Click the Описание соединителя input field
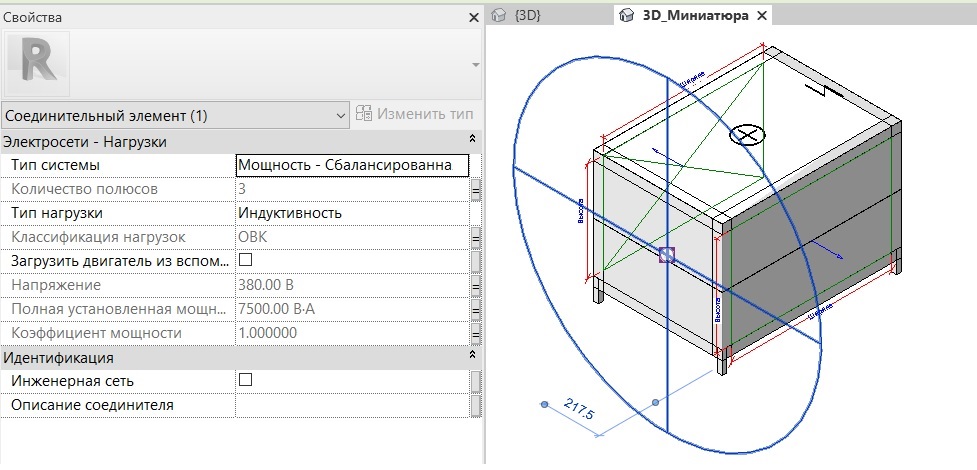The image size is (977, 470). pos(351,405)
